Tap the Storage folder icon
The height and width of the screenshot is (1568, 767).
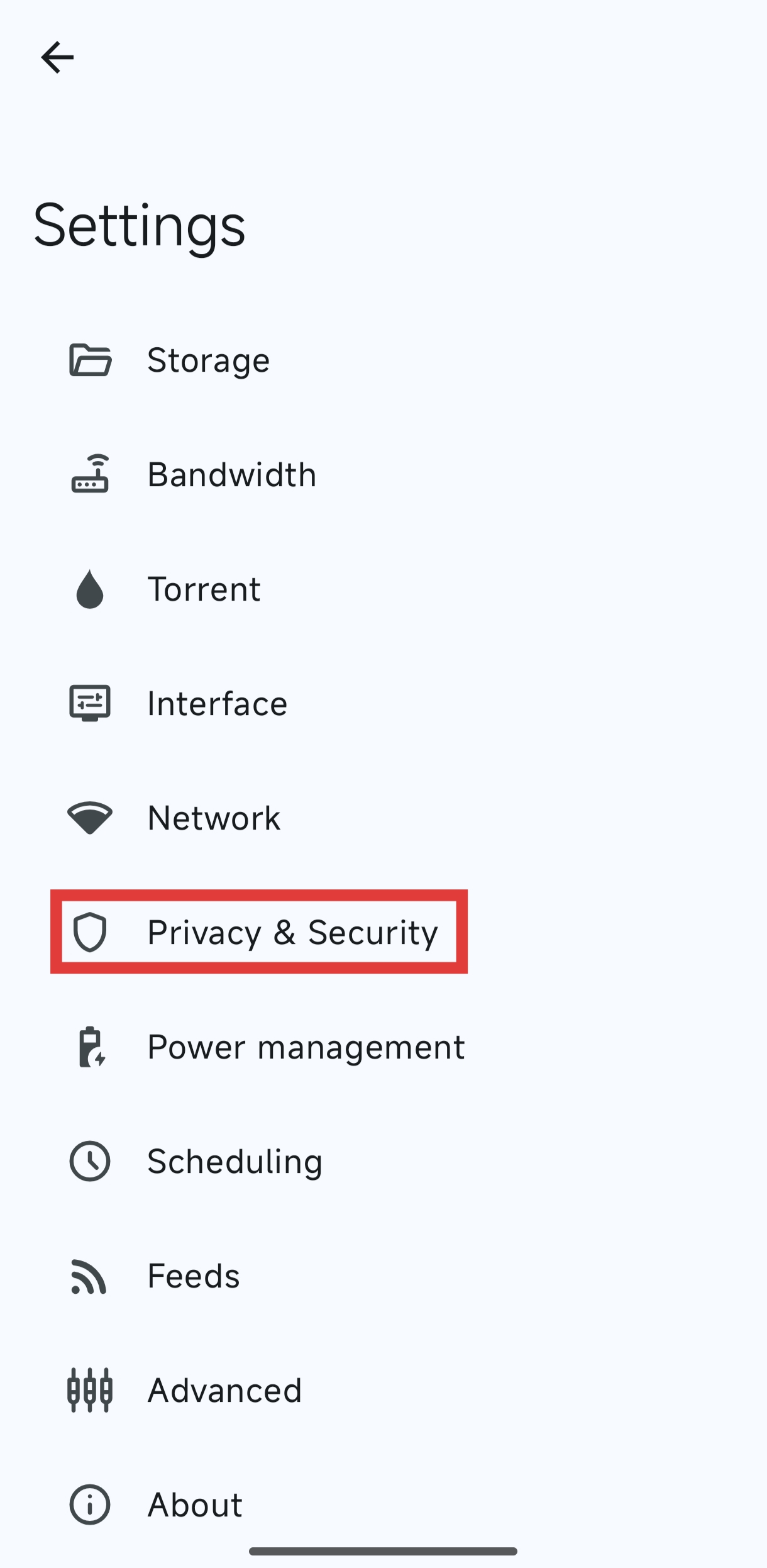(x=90, y=360)
